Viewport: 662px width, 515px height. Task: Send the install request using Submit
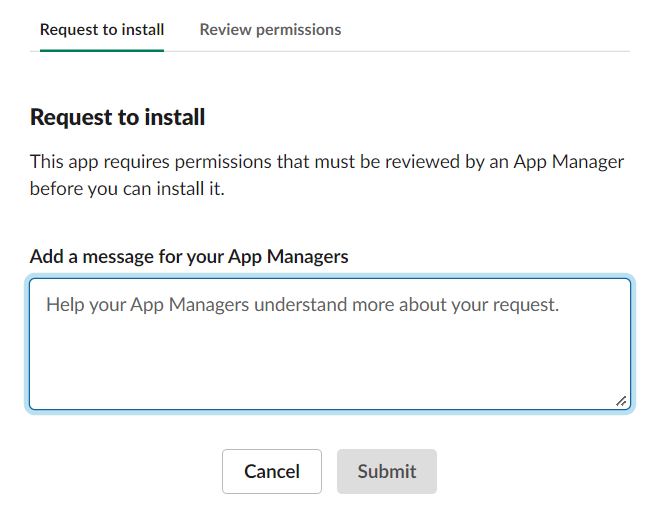click(387, 471)
